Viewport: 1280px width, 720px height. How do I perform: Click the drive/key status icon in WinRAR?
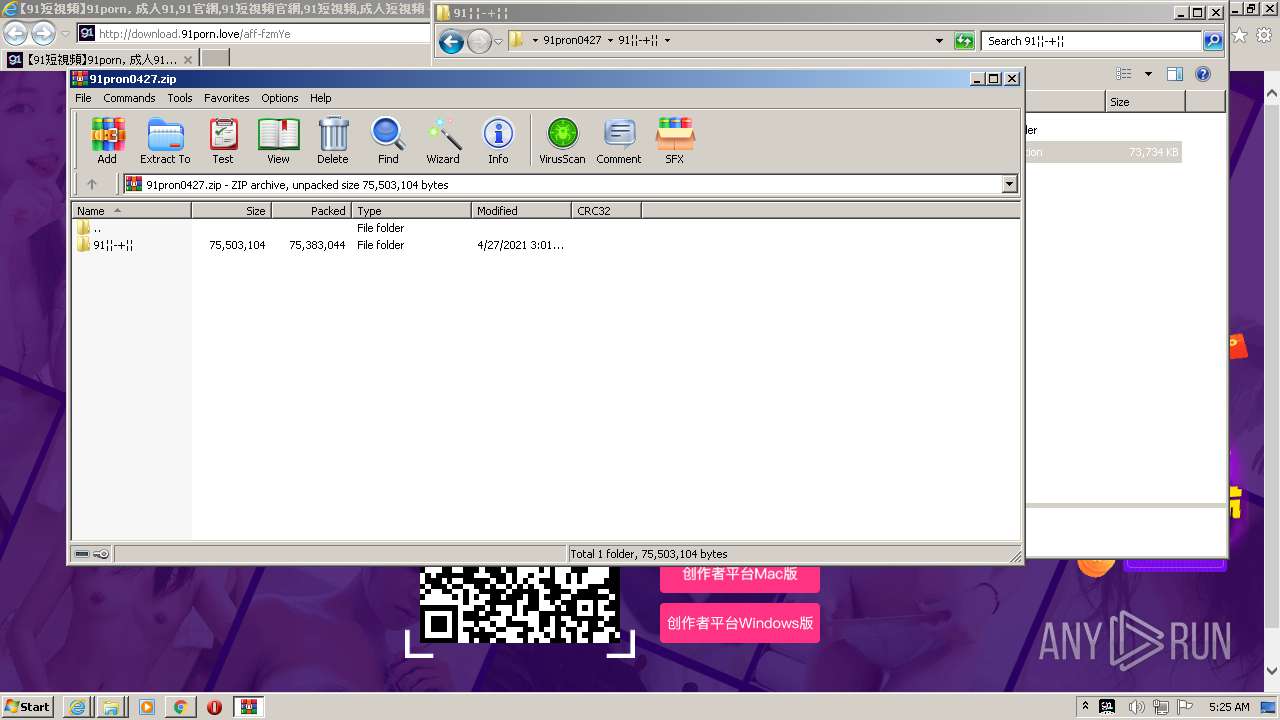point(93,554)
